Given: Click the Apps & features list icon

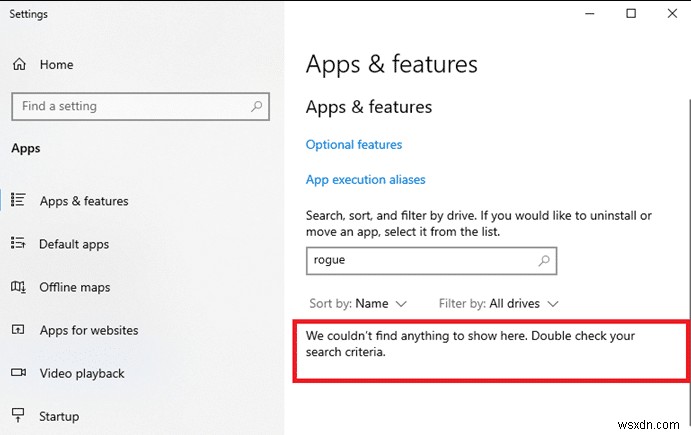Looking at the screenshot, I should tap(18, 201).
